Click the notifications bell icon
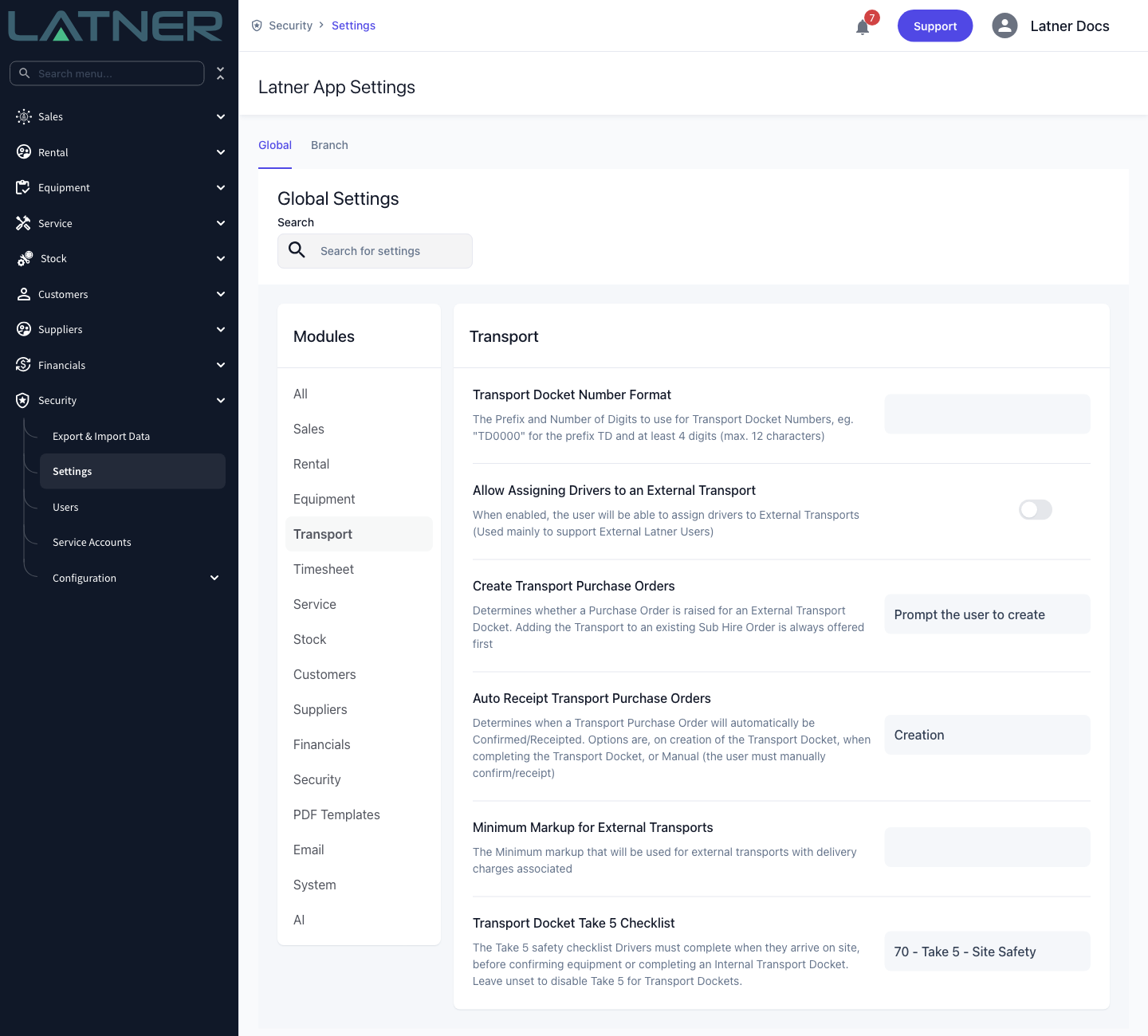Screen dimensions: 1148x1036 863,27
